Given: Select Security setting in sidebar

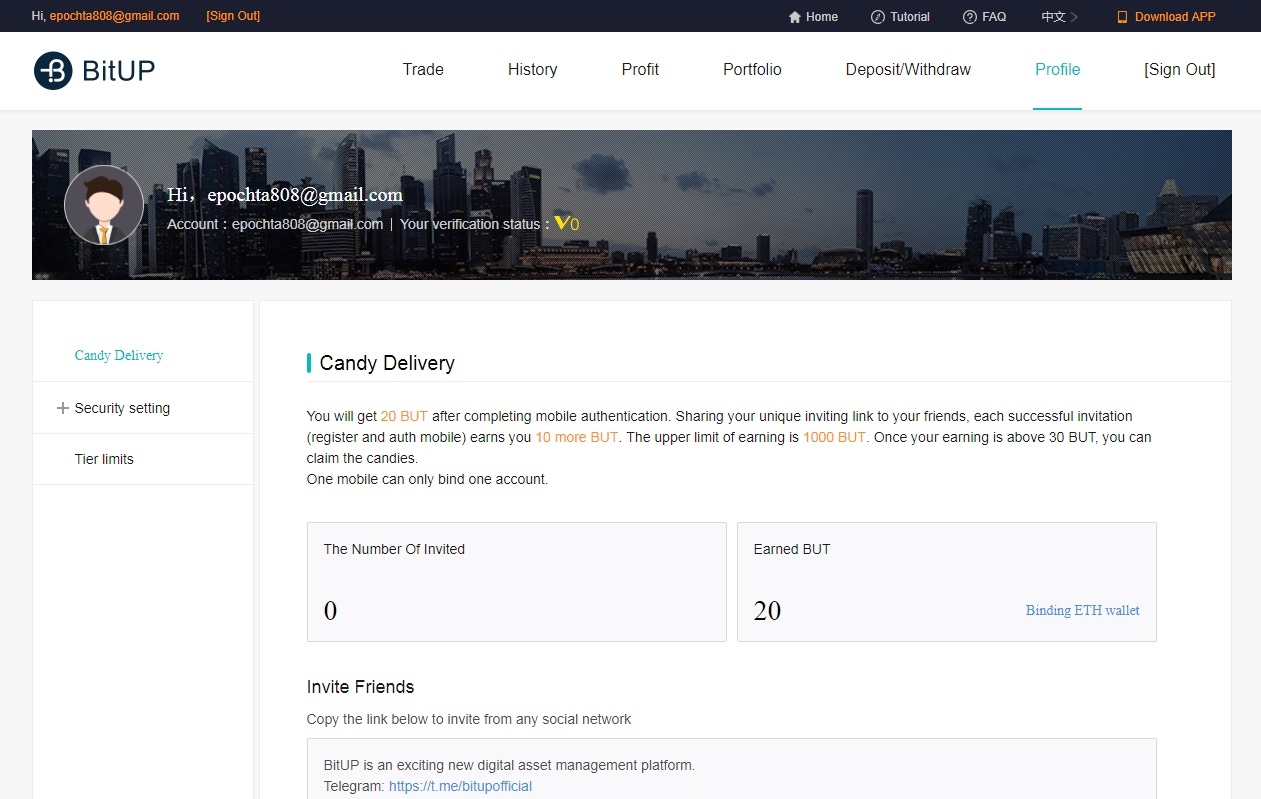Looking at the screenshot, I should [122, 408].
